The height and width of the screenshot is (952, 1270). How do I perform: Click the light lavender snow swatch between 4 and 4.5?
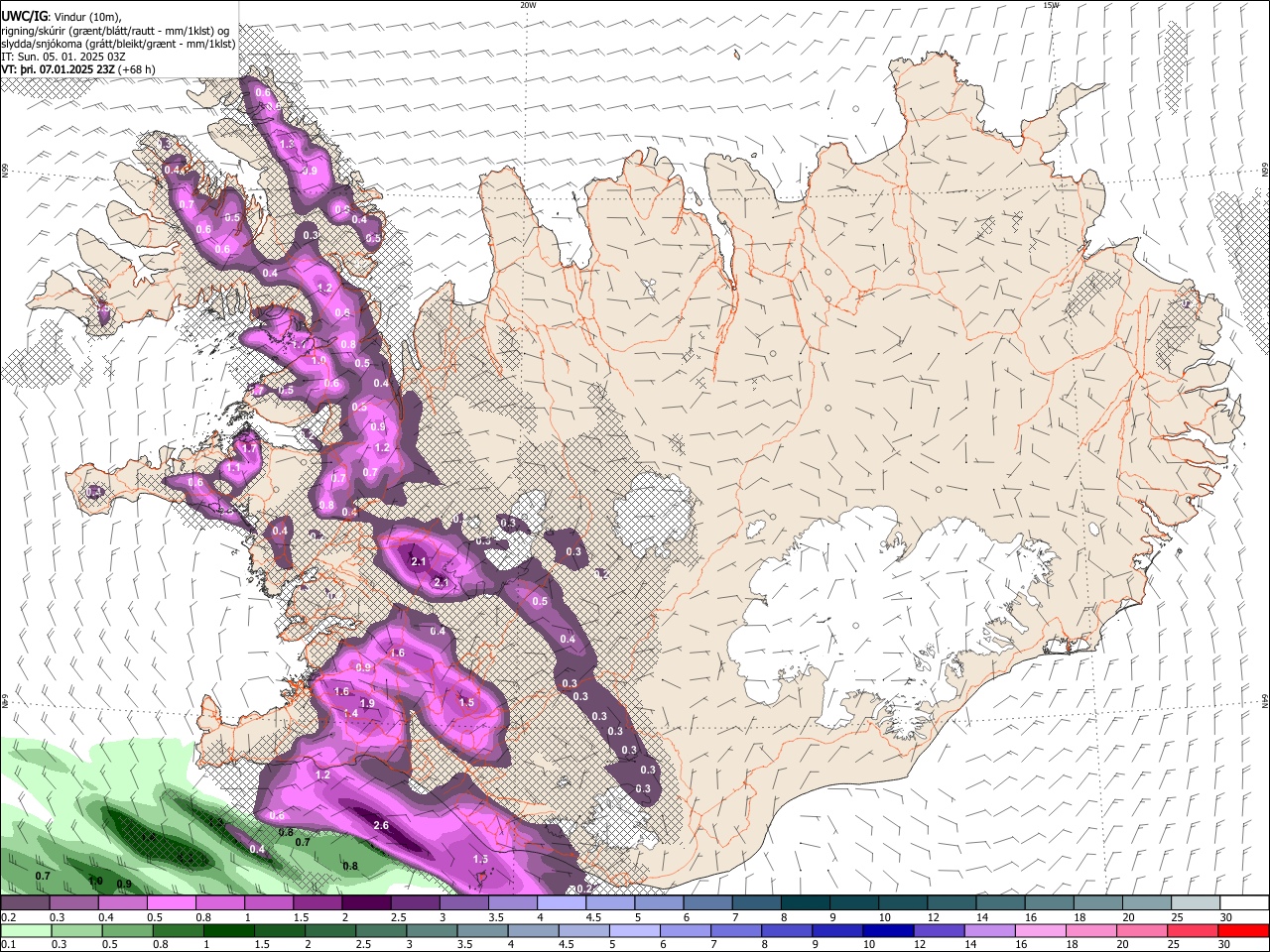tap(561, 903)
